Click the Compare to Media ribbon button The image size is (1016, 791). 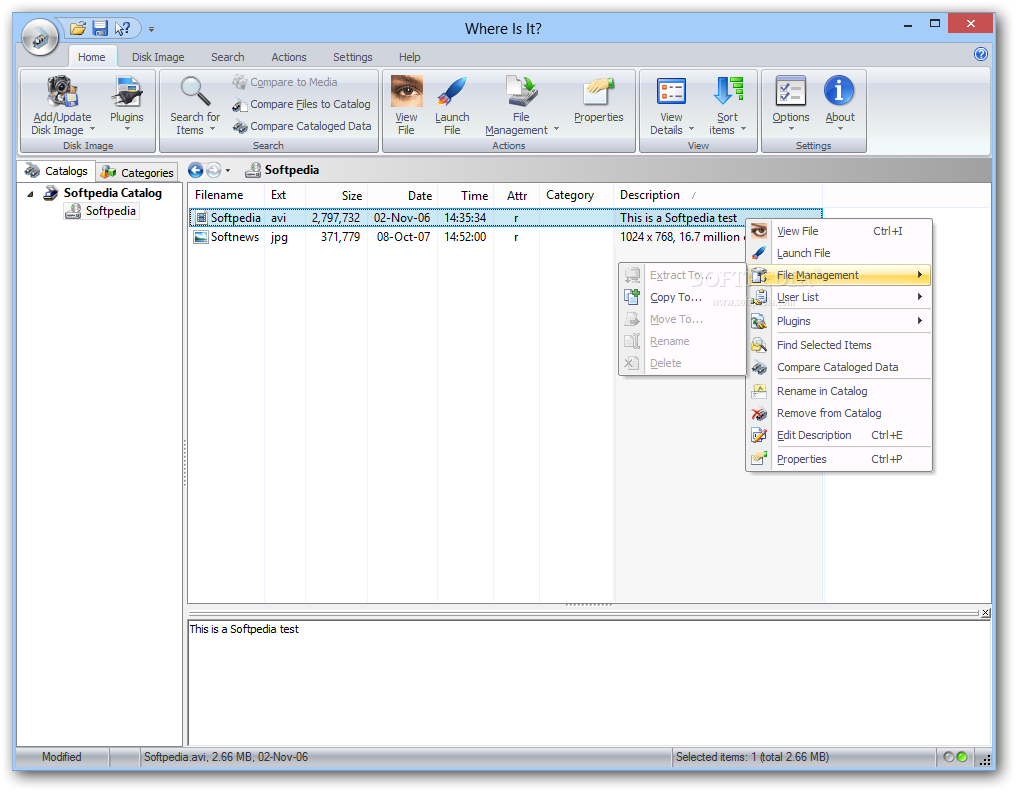tap(285, 82)
